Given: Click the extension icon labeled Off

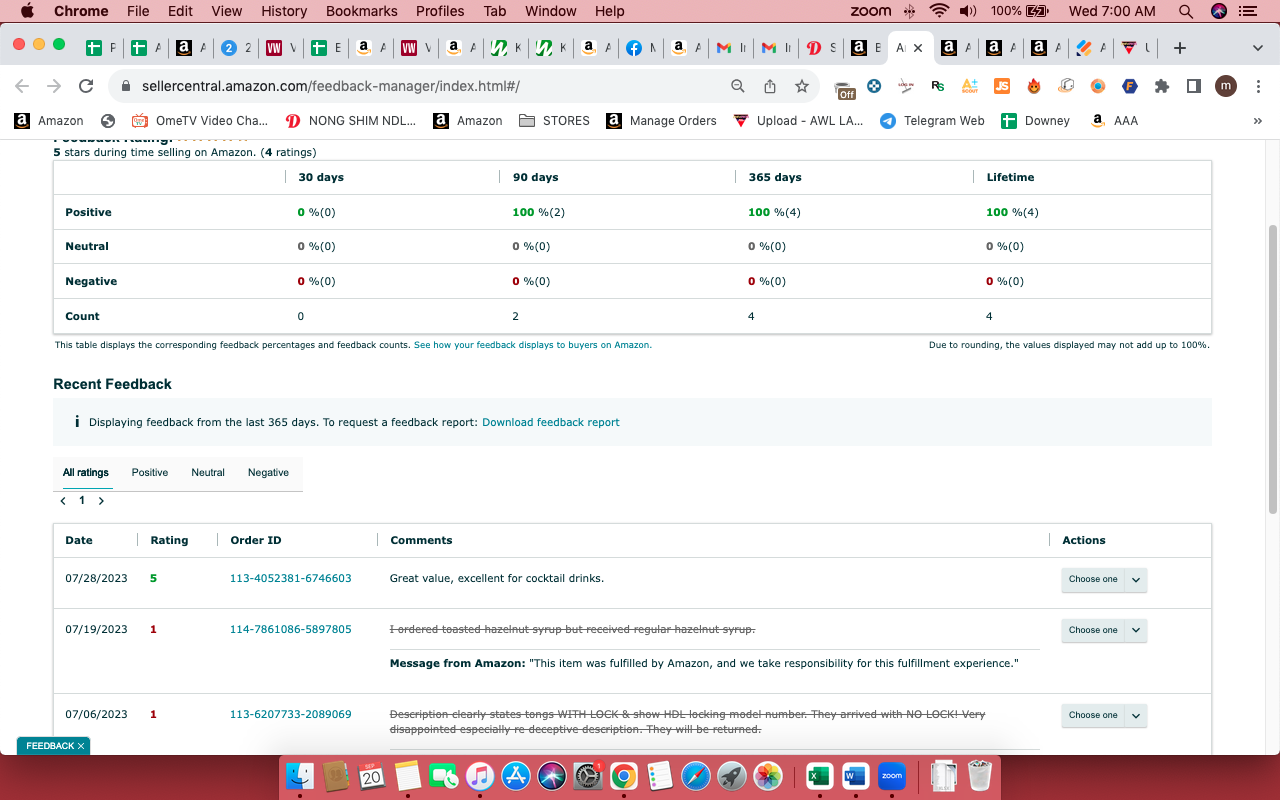Looking at the screenshot, I should (x=845, y=90).
